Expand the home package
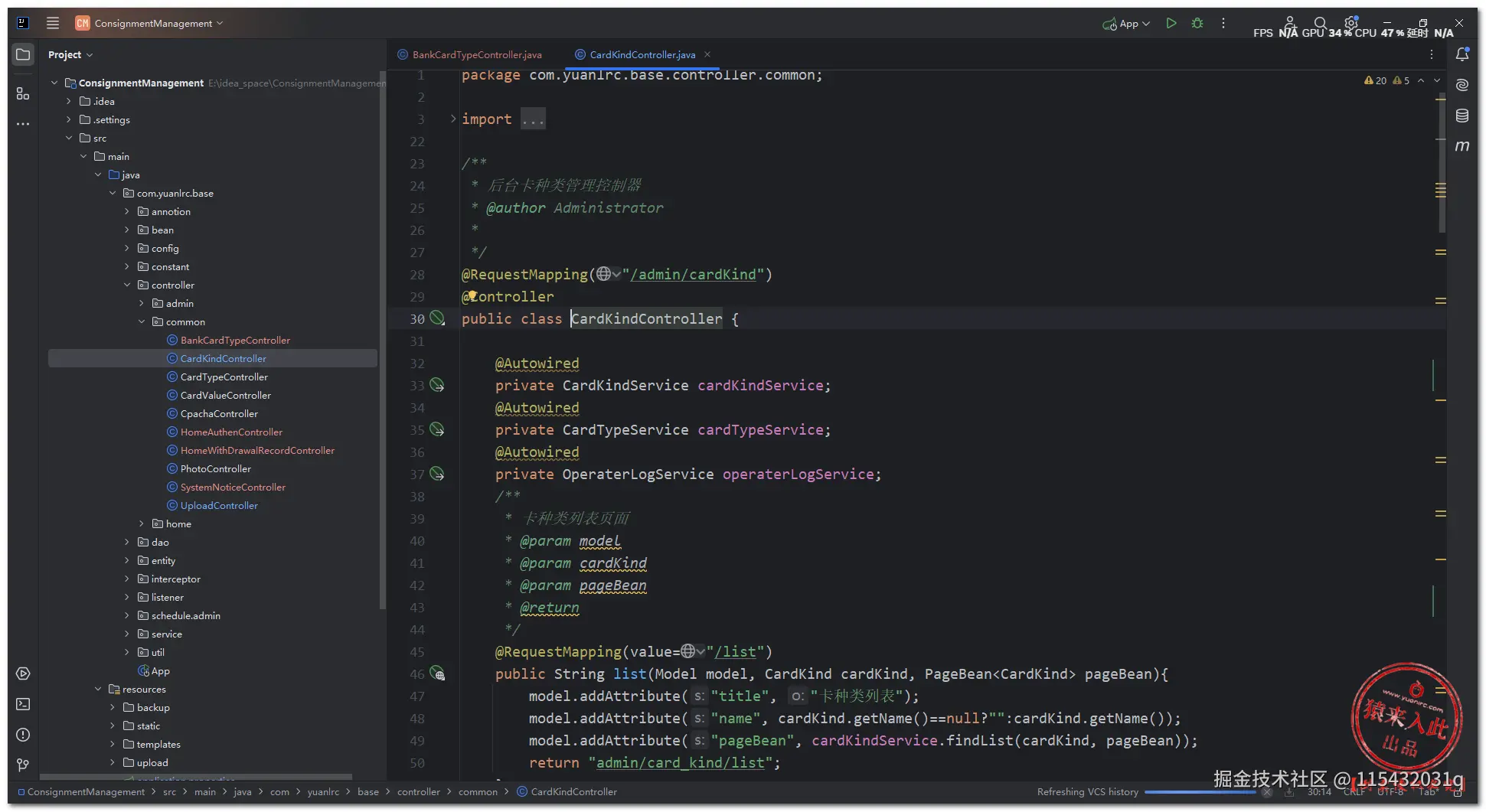The width and height of the screenshot is (1486, 812). (x=142, y=523)
